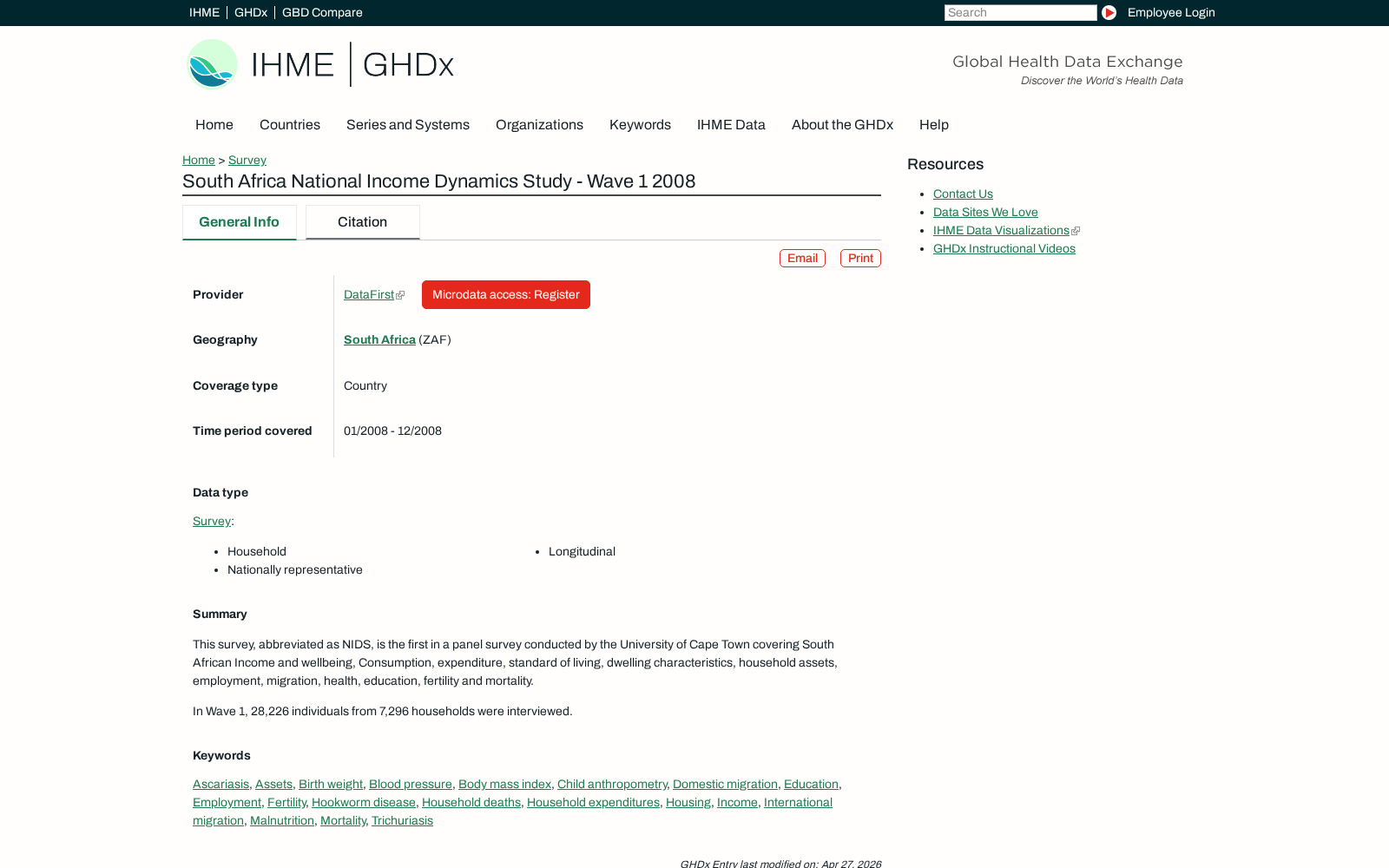Click the Trichuriasis keyword
This screenshot has height=868, width=1389.
pyautogui.click(x=402, y=821)
